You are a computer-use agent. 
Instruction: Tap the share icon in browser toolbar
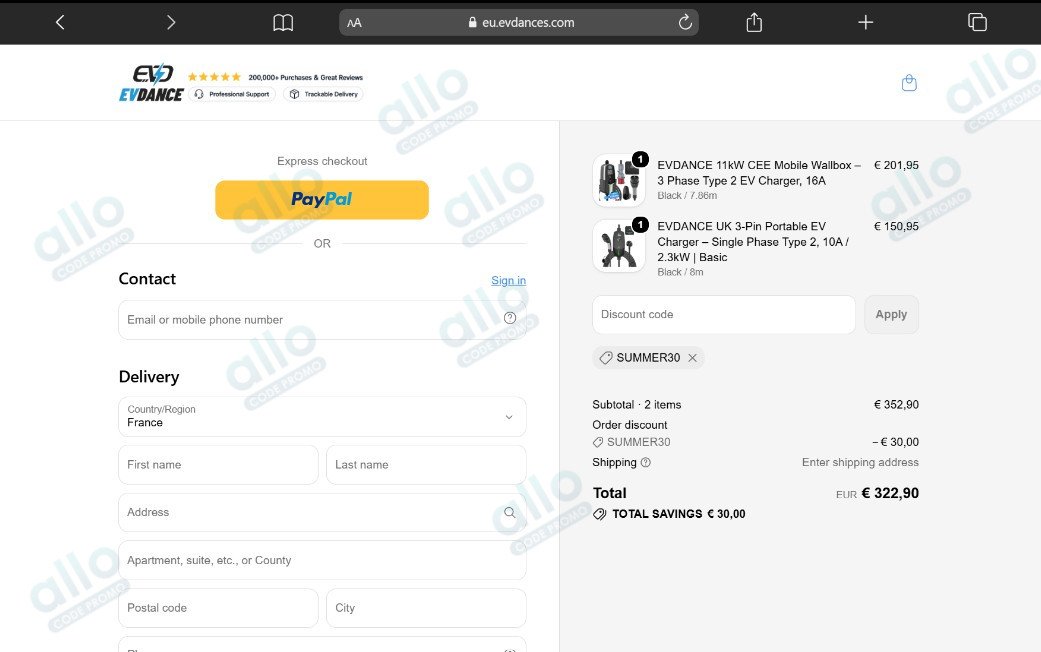tap(754, 23)
